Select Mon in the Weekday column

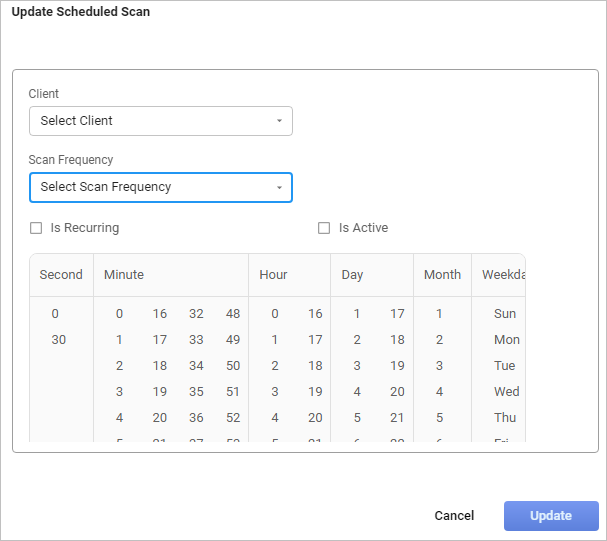tap(506, 340)
